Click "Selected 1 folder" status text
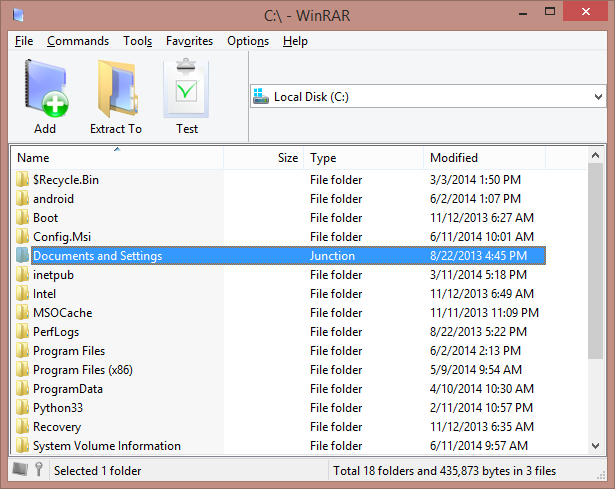The width and height of the screenshot is (615, 489). tap(98, 471)
